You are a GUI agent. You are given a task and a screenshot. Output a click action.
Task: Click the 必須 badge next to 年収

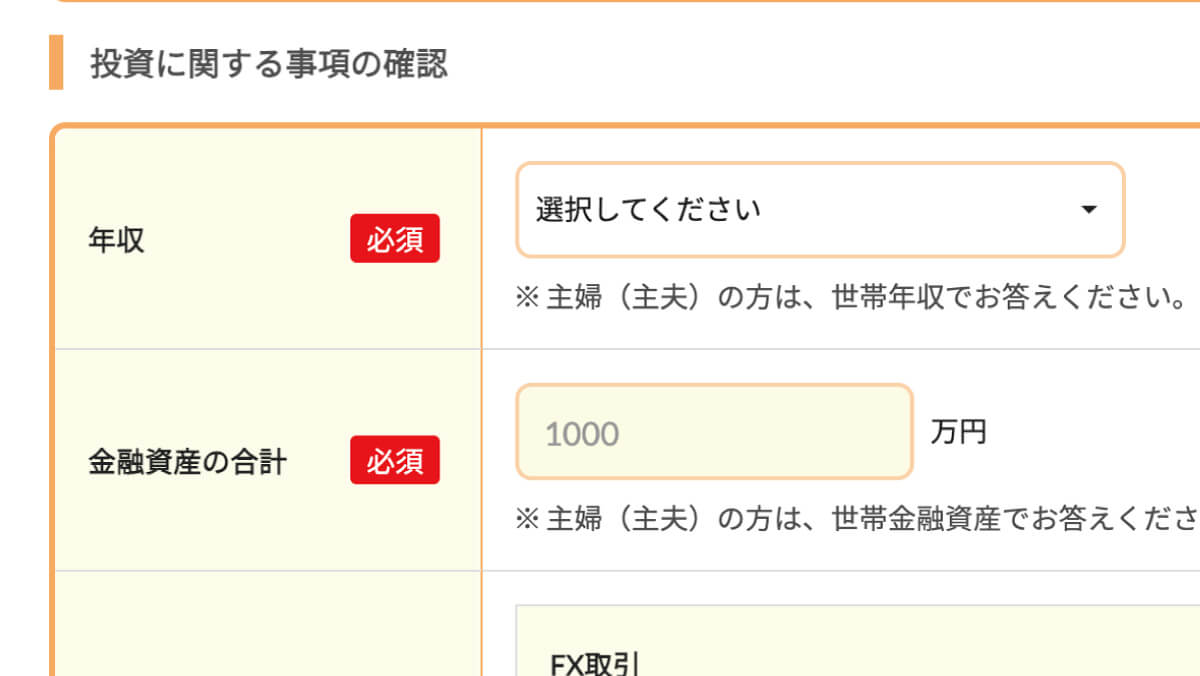(x=395, y=238)
